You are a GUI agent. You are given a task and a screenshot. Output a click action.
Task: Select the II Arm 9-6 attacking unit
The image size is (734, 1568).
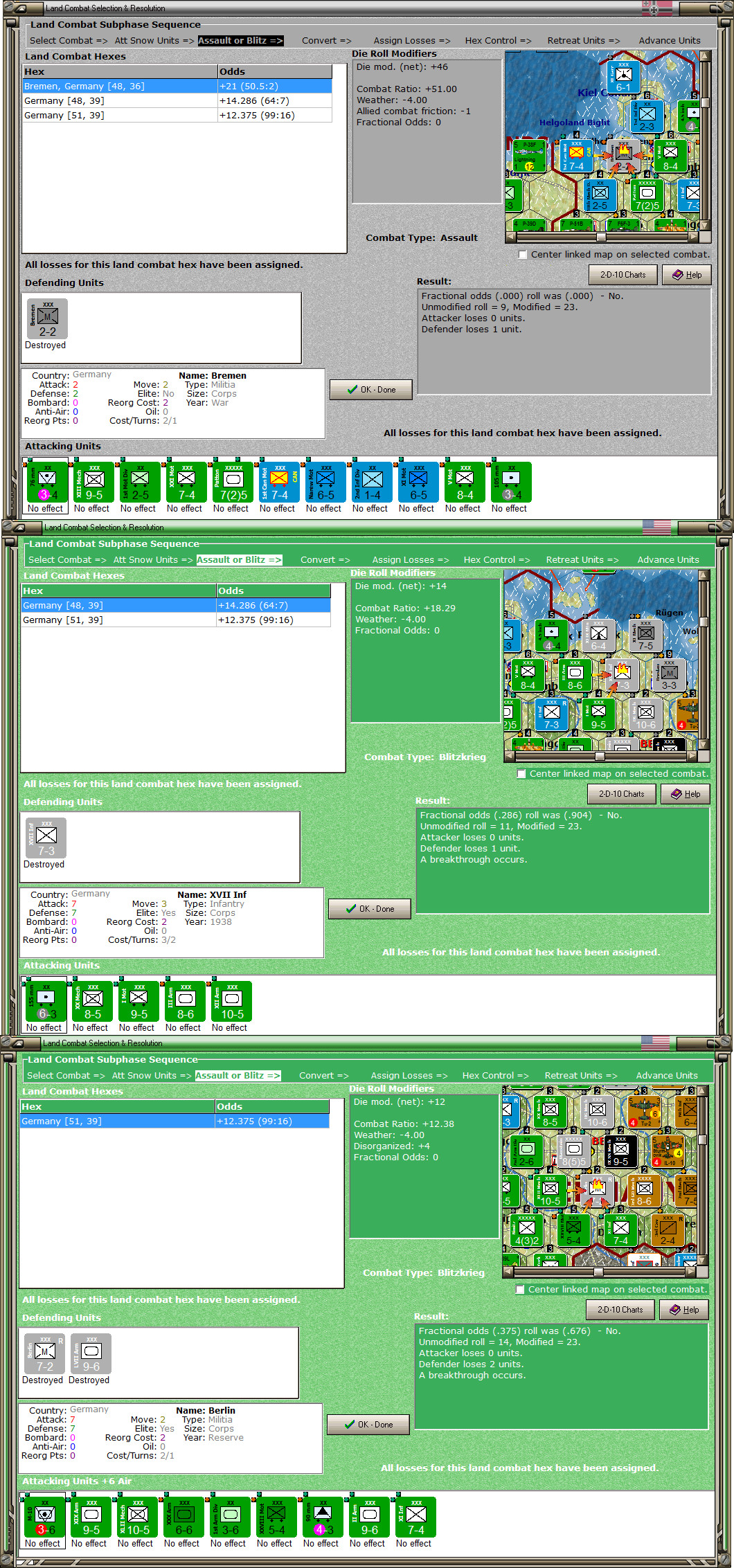pos(370,1517)
